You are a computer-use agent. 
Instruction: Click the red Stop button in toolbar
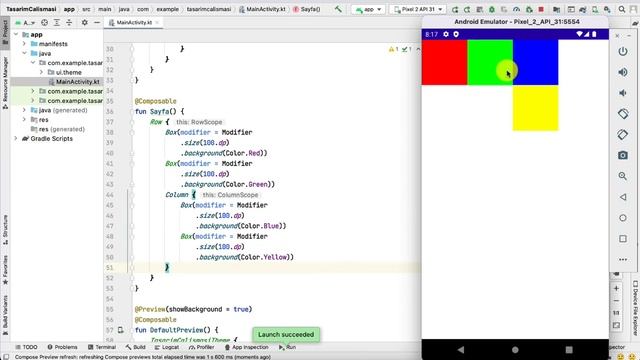click(541, 9)
